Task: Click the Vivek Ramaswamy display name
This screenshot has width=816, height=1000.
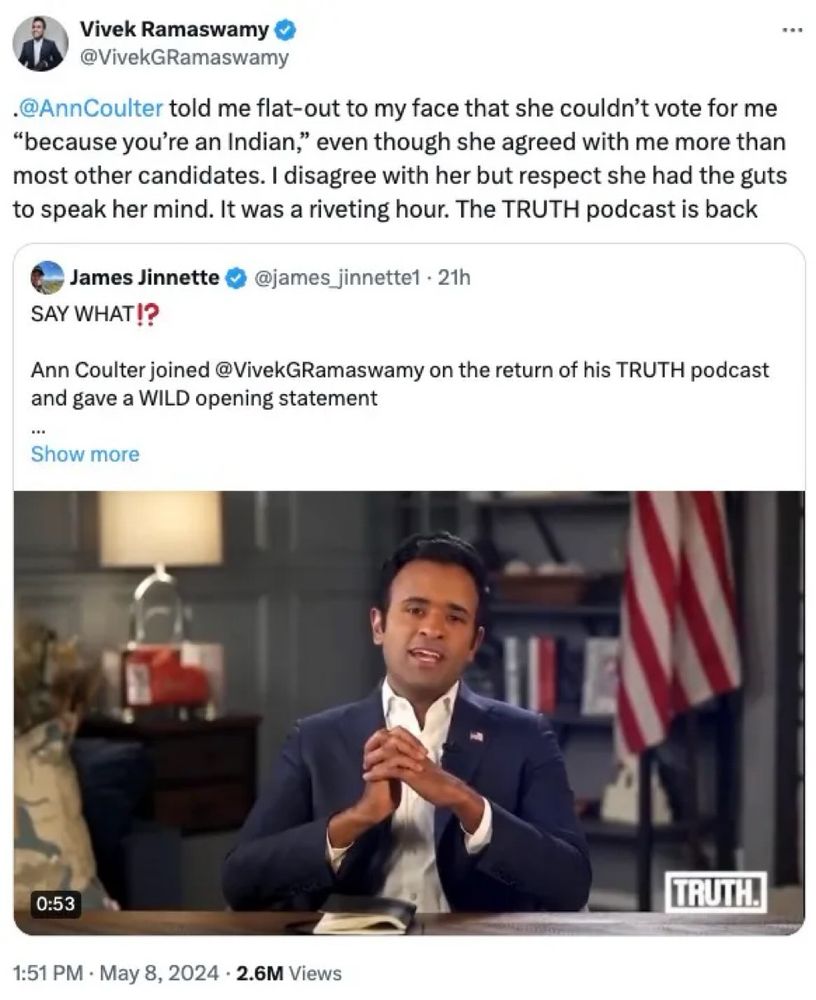Action: pos(174,29)
